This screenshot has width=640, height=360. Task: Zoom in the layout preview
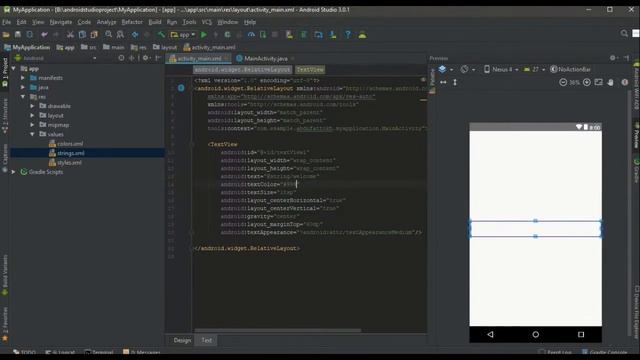click(587, 82)
